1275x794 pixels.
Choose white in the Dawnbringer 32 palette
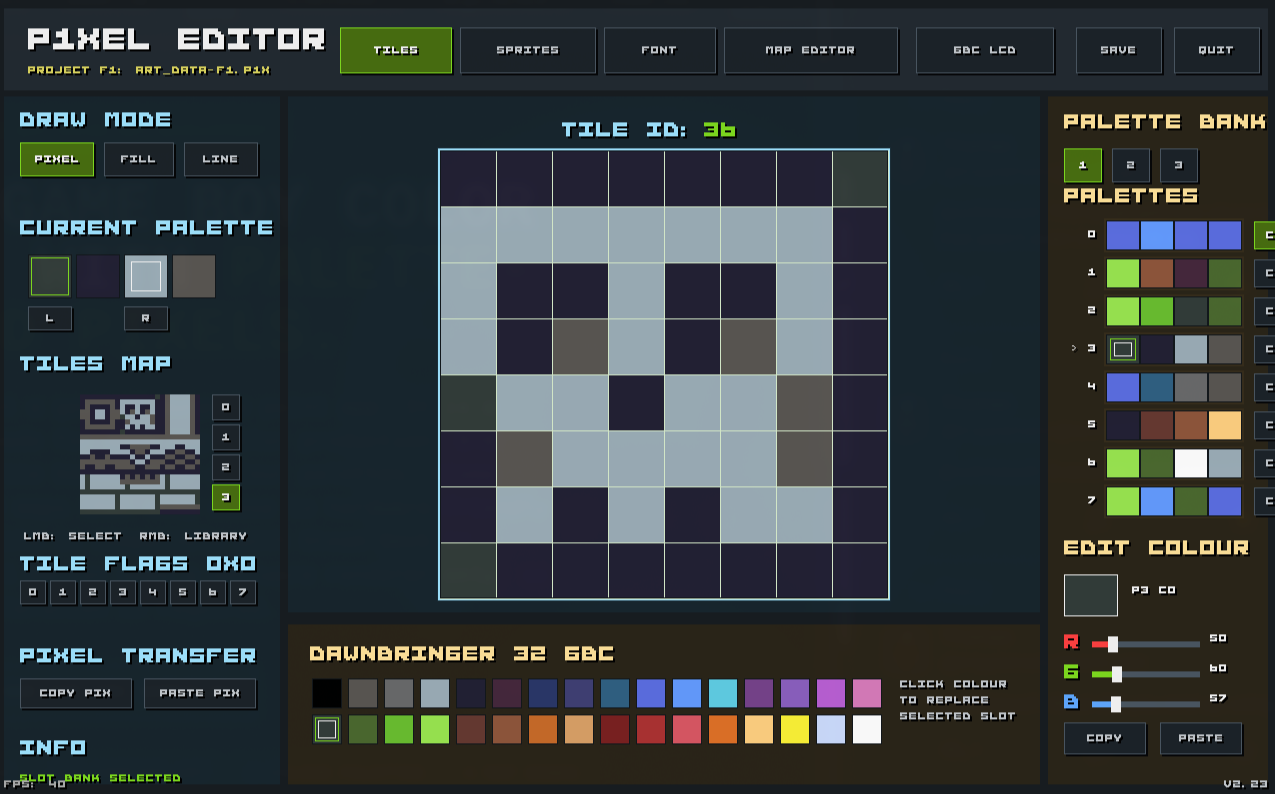pos(867,729)
